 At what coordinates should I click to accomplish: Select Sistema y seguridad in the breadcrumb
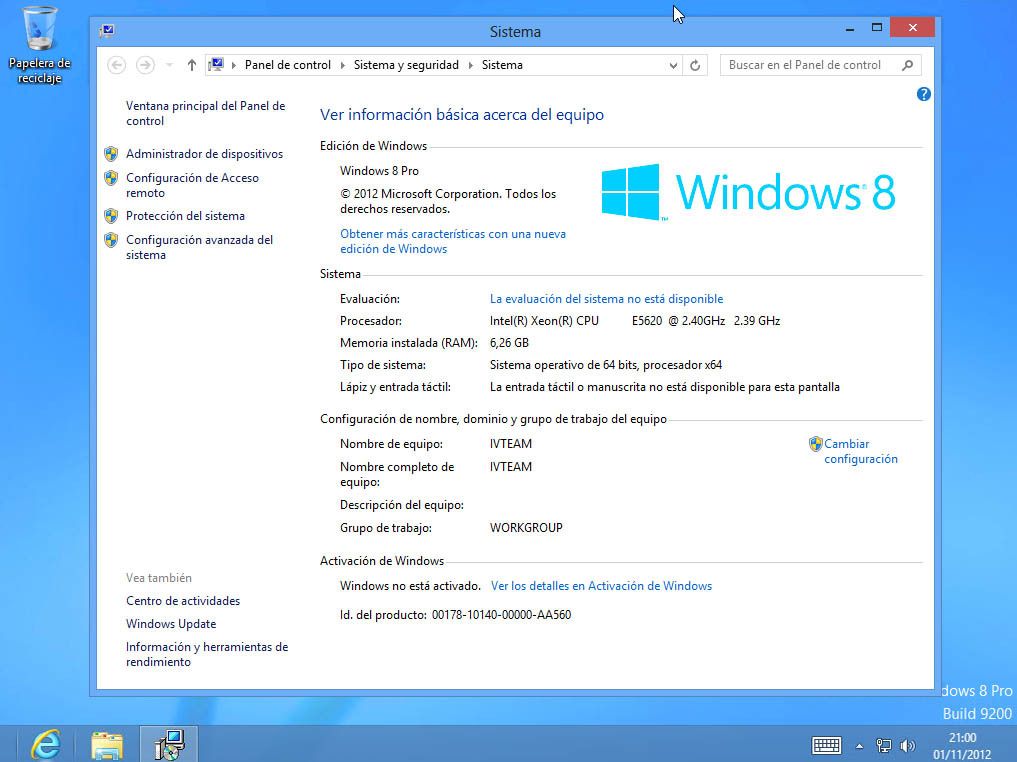point(406,65)
